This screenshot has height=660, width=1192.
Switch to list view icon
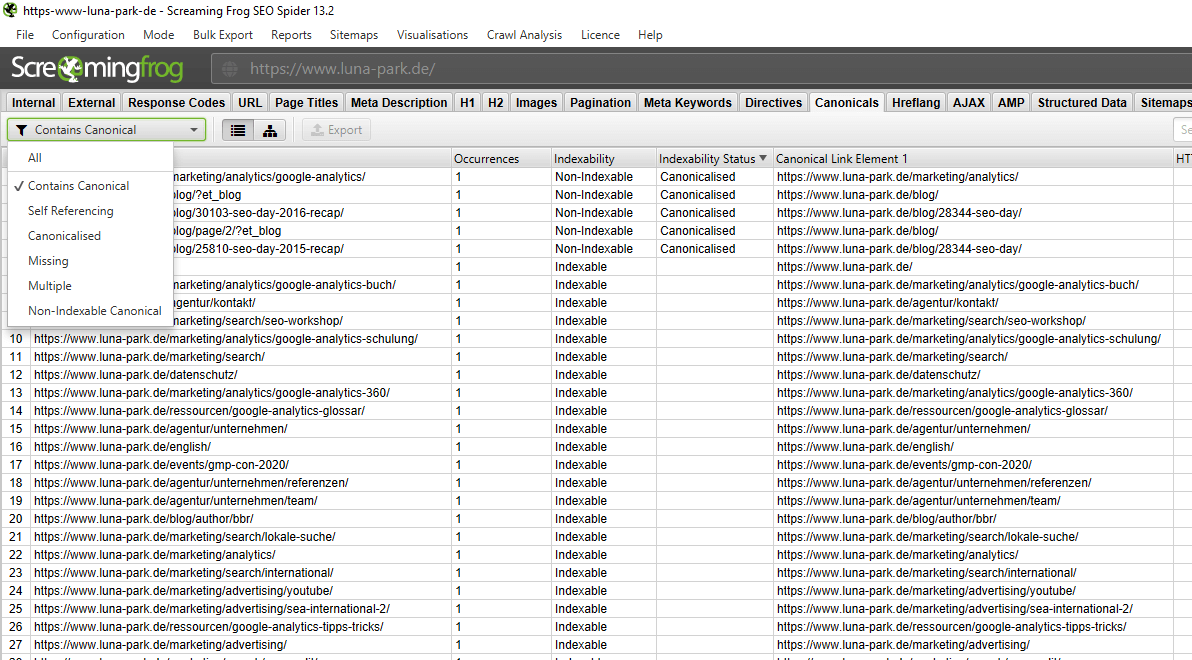(238, 130)
